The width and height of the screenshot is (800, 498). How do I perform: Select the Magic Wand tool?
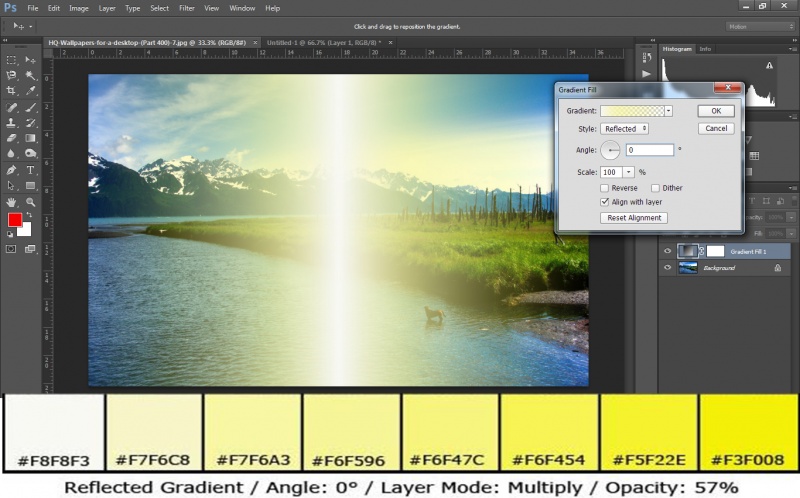tap(31, 75)
